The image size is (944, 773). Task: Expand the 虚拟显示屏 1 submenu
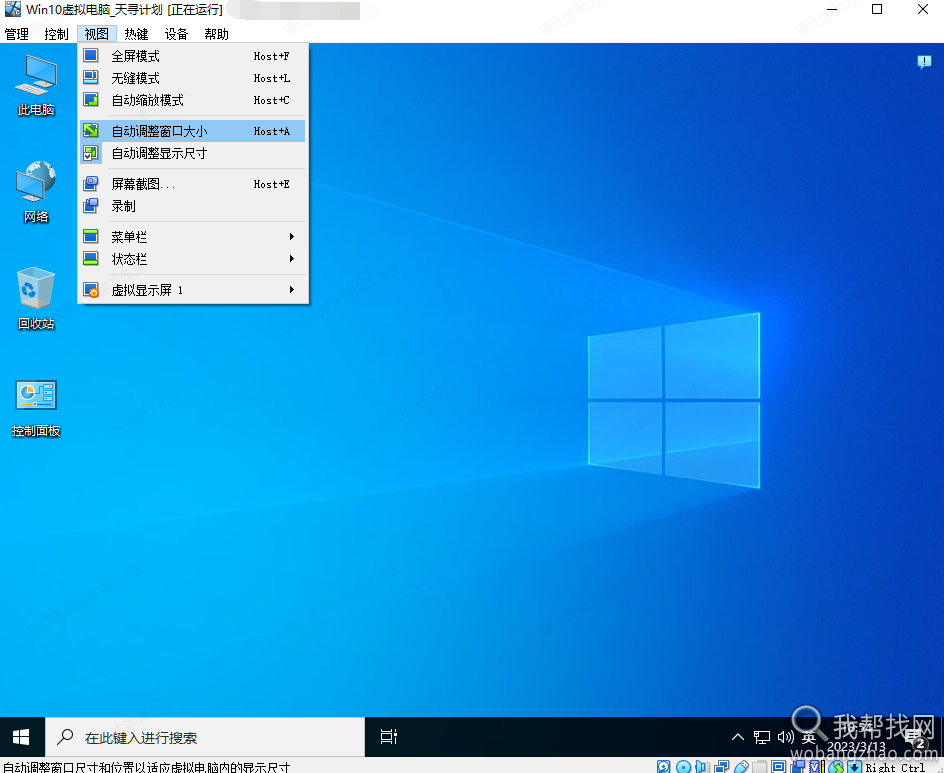(193, 290)
